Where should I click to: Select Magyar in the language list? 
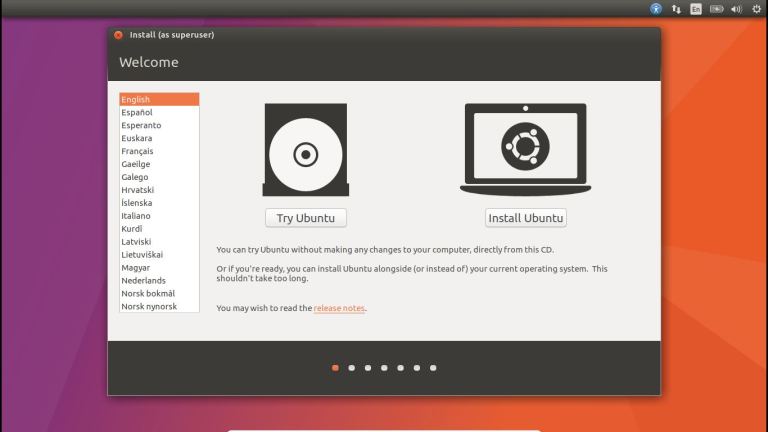pyautogui.click(x=159, y=268)
